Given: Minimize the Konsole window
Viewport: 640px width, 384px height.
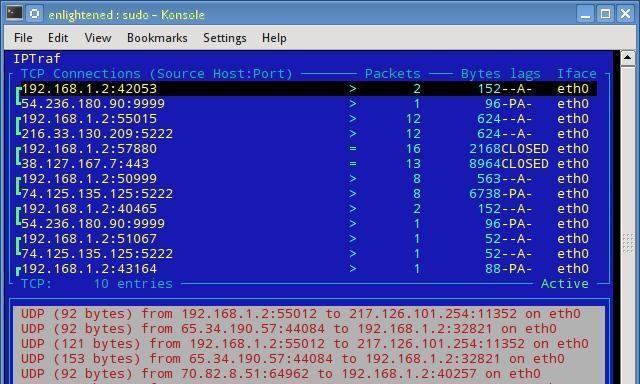Looking at the screenshot, I should tap(586, 14).
